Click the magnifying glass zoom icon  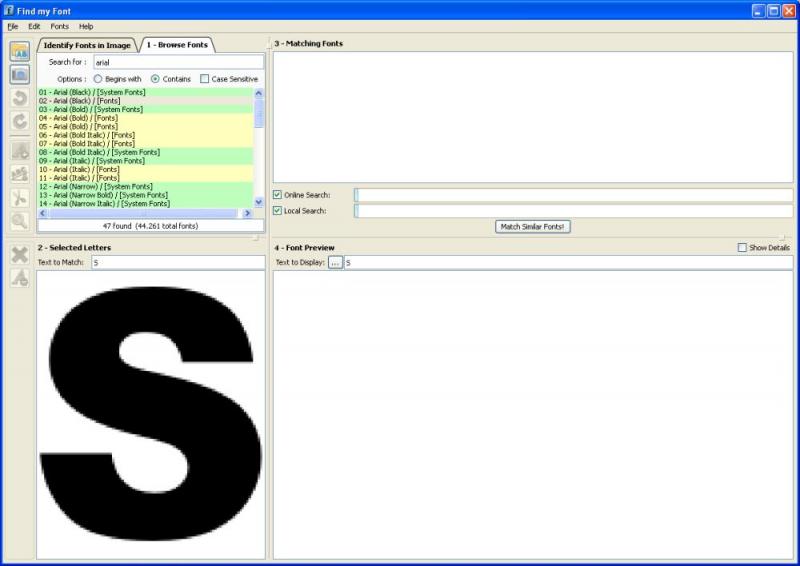click(20, 221)
